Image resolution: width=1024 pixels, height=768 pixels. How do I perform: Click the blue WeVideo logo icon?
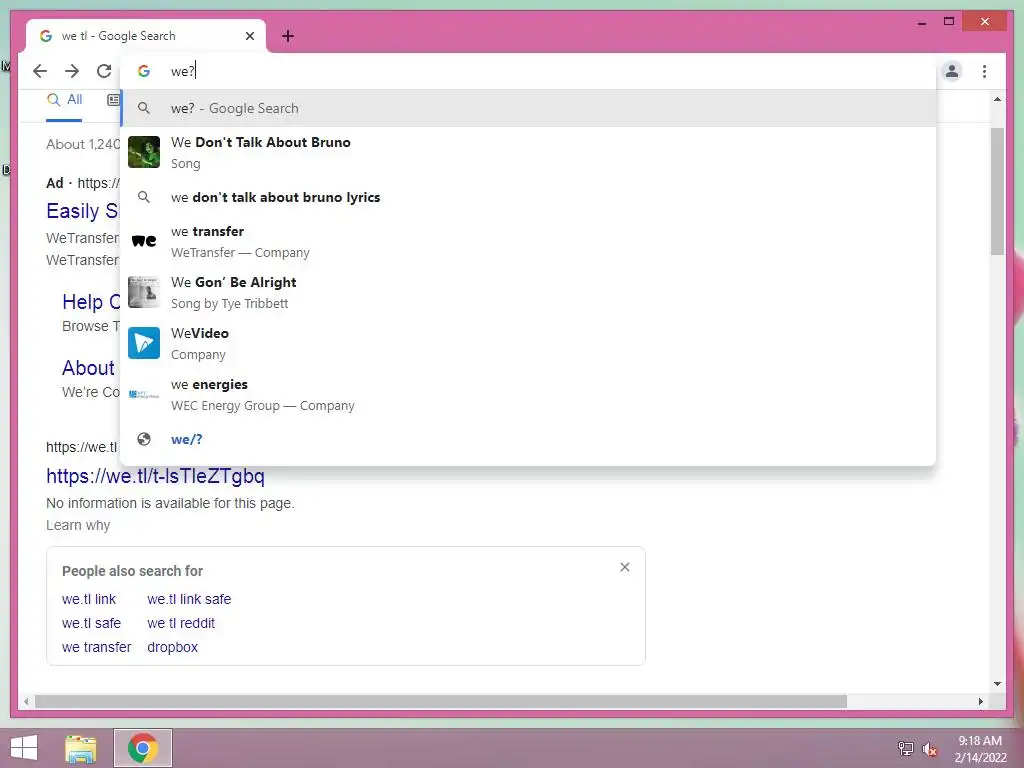pyautogui.click(x=144, y=343)
